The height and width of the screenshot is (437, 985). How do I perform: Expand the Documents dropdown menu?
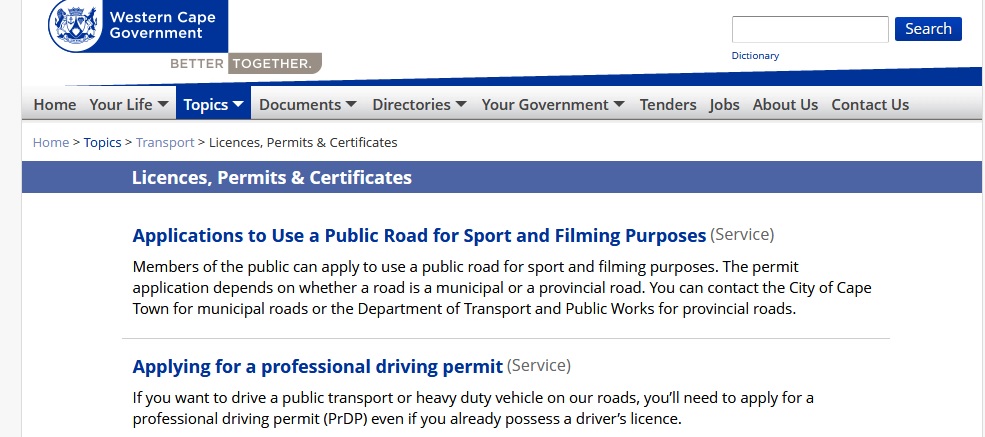point(308,104)
